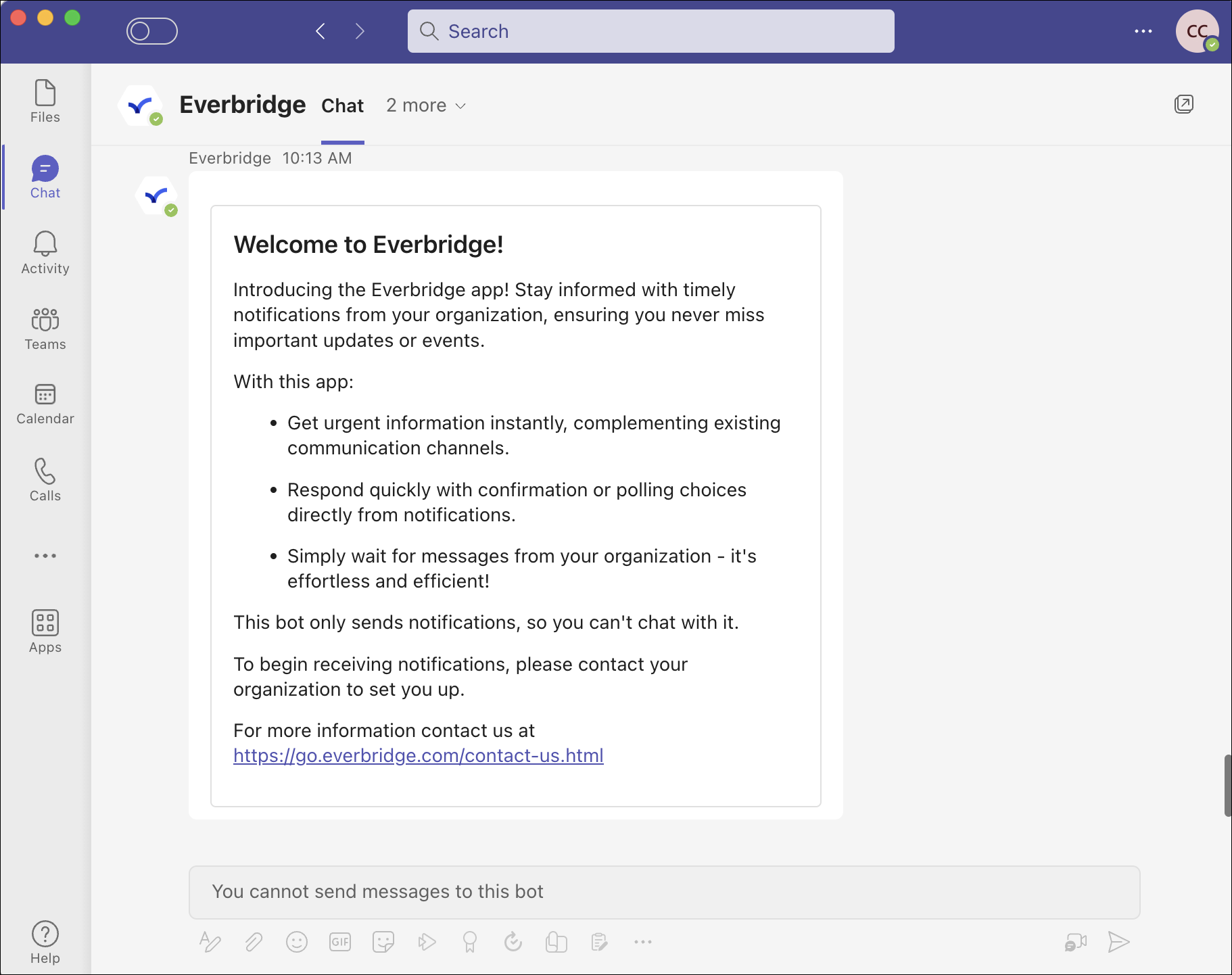The image size is (1232, 975).
Task: Open the Emoji picker
Action: 297,942
